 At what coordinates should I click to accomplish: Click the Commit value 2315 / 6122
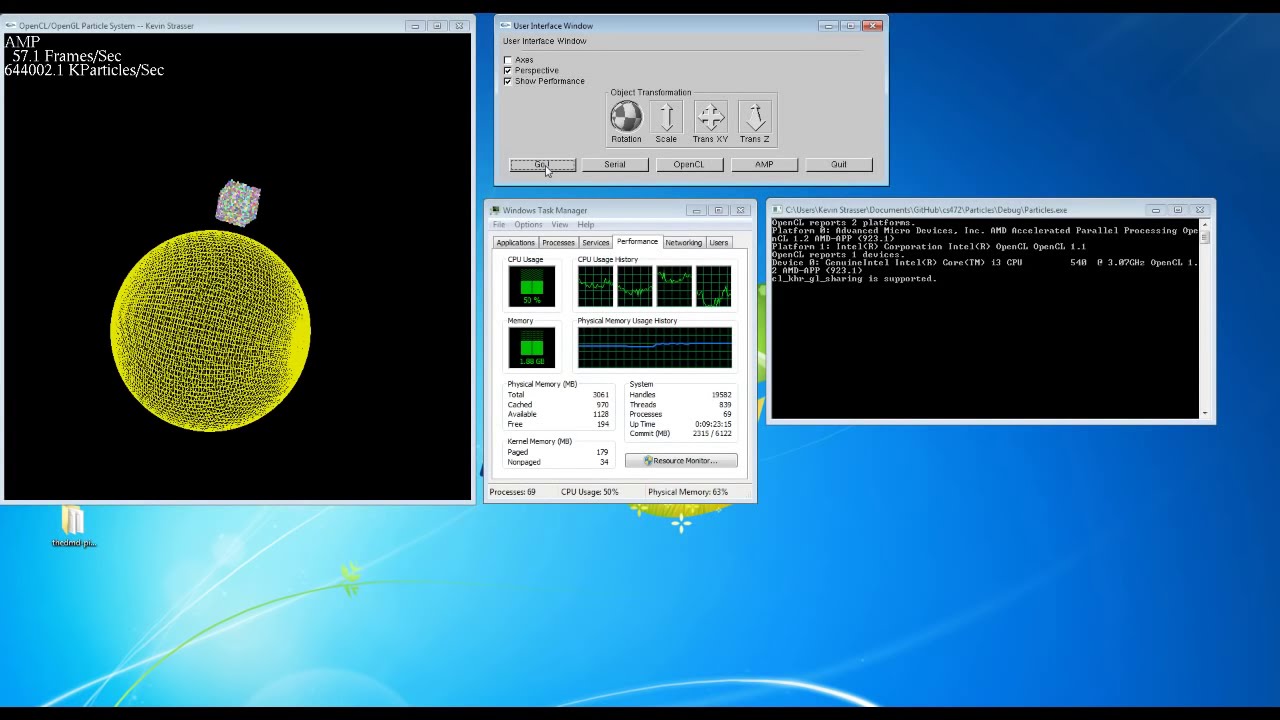pyautogui.click(x=713, y=434)
